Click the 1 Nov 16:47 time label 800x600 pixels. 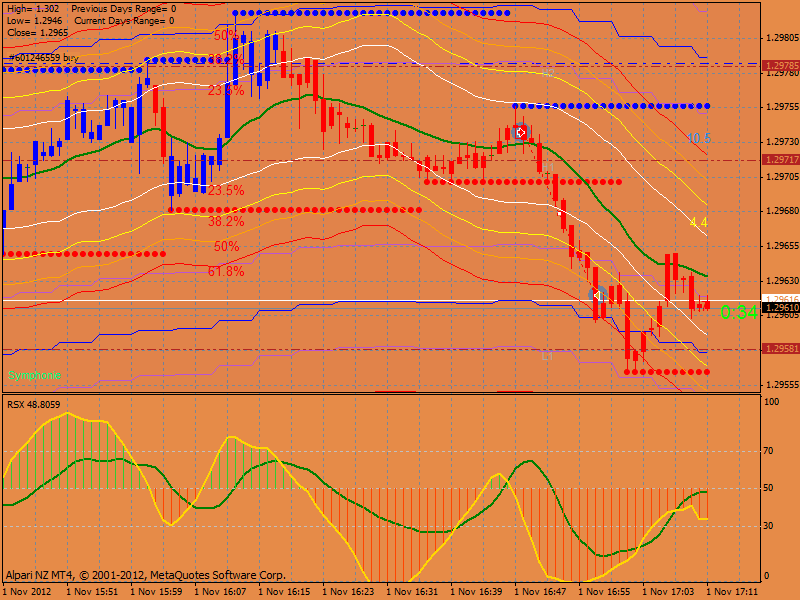pyautogui.click(x=540, y=592)
